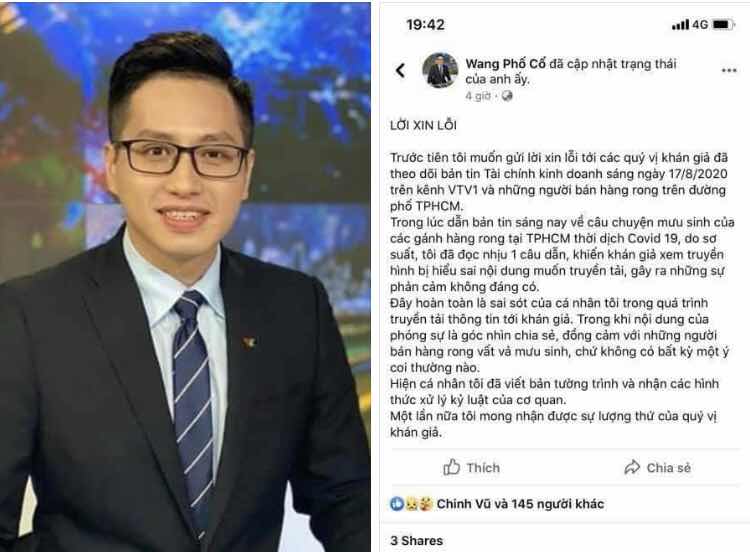Tap the battery status icon
Screen dimensions: 750x552
[723, 24]
